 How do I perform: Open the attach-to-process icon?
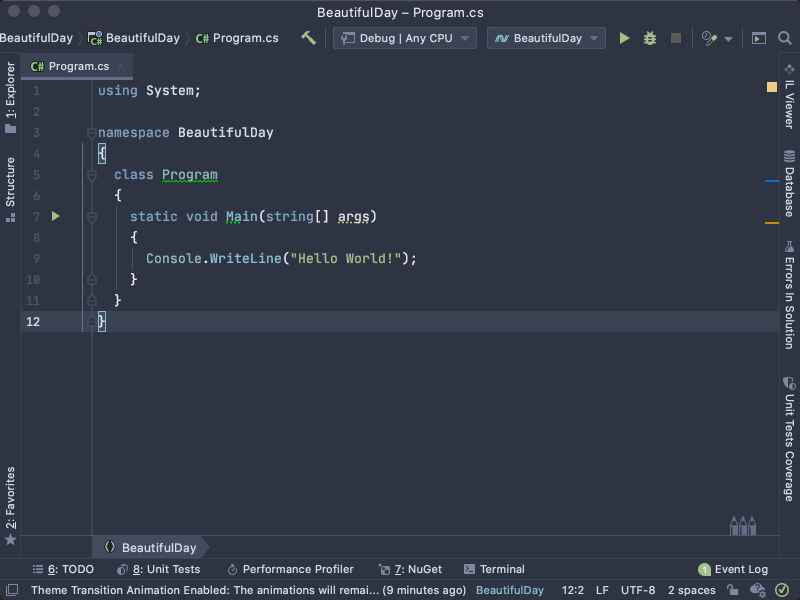(x=709, y=38)
